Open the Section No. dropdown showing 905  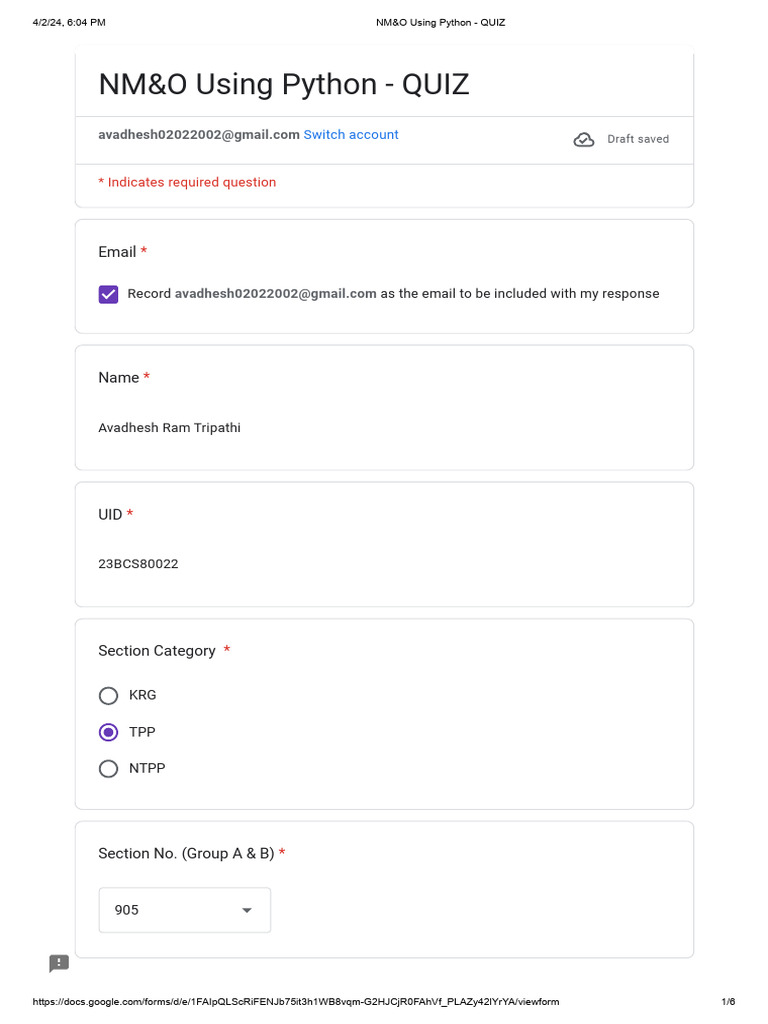[184, 910]
